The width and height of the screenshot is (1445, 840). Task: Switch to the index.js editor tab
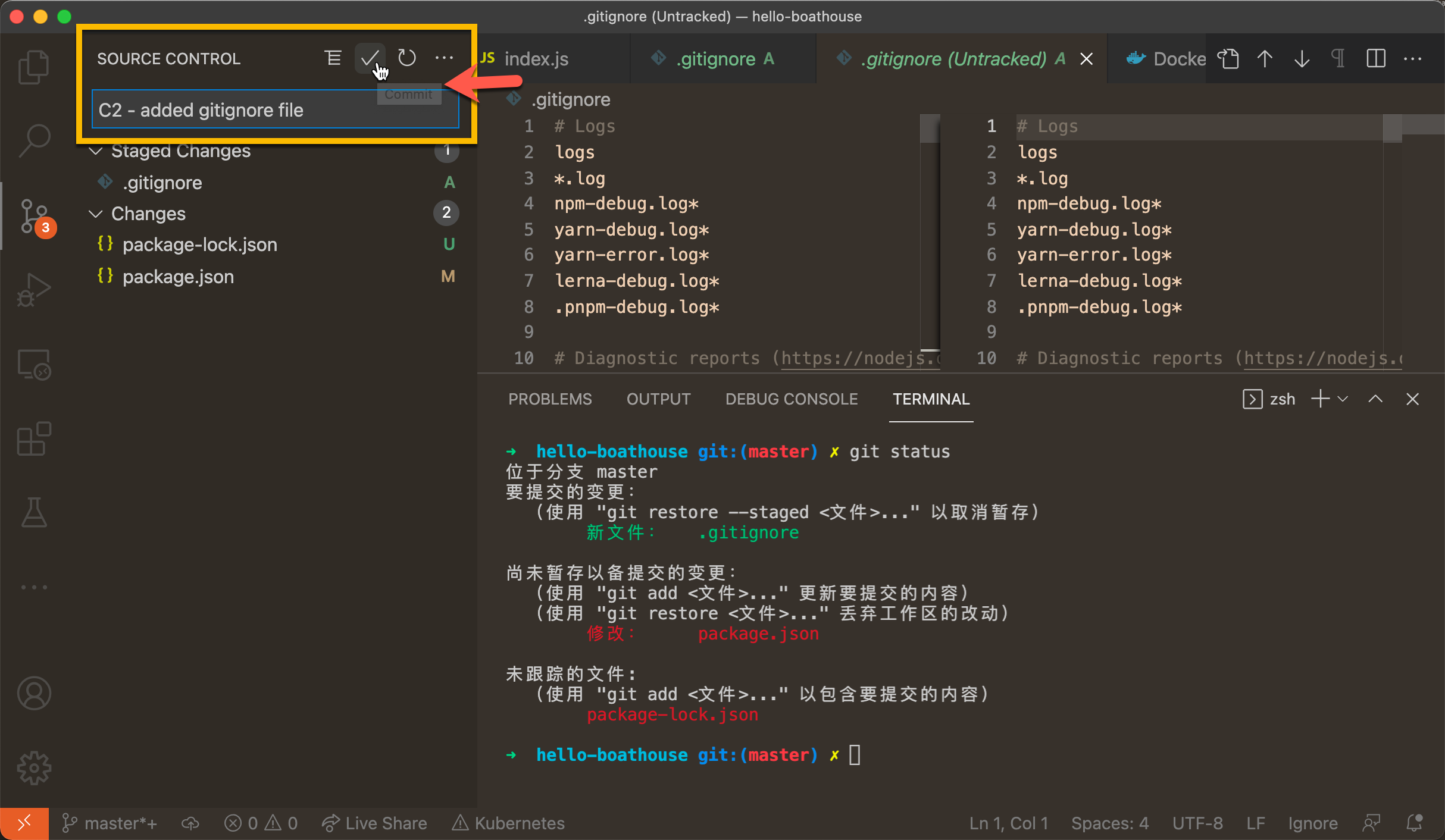coord(536,59)
